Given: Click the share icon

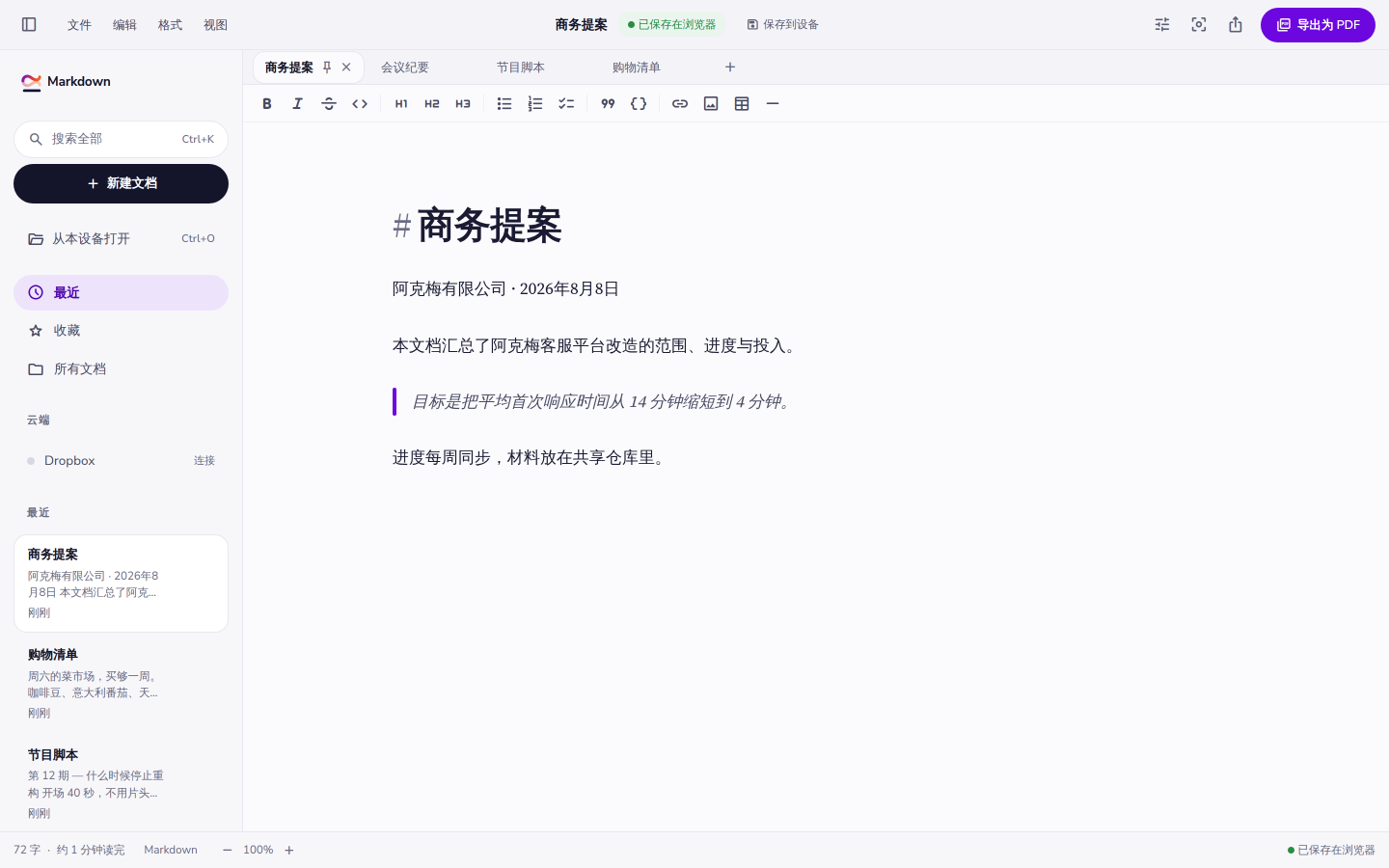Looking at the screenshot, I should pos(1236,25).
